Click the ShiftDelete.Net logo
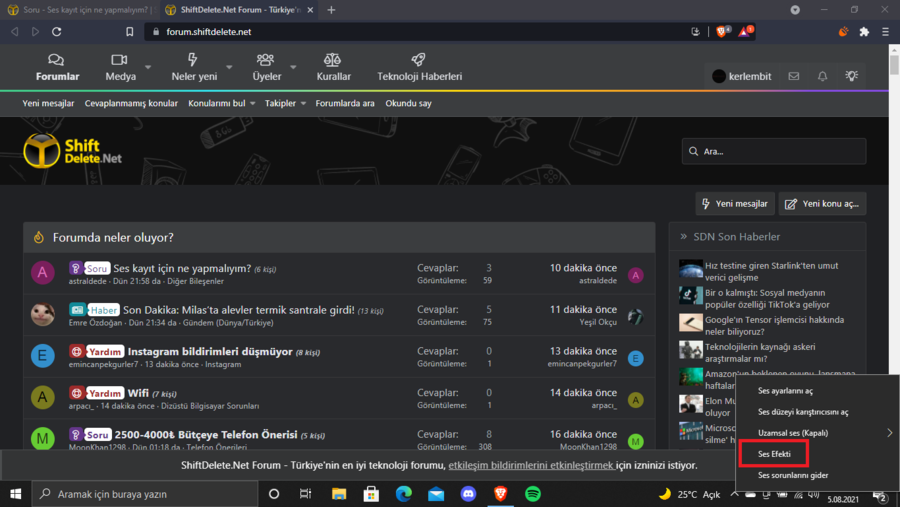This screenshot has width=900, height=507. tap(72, 150)
